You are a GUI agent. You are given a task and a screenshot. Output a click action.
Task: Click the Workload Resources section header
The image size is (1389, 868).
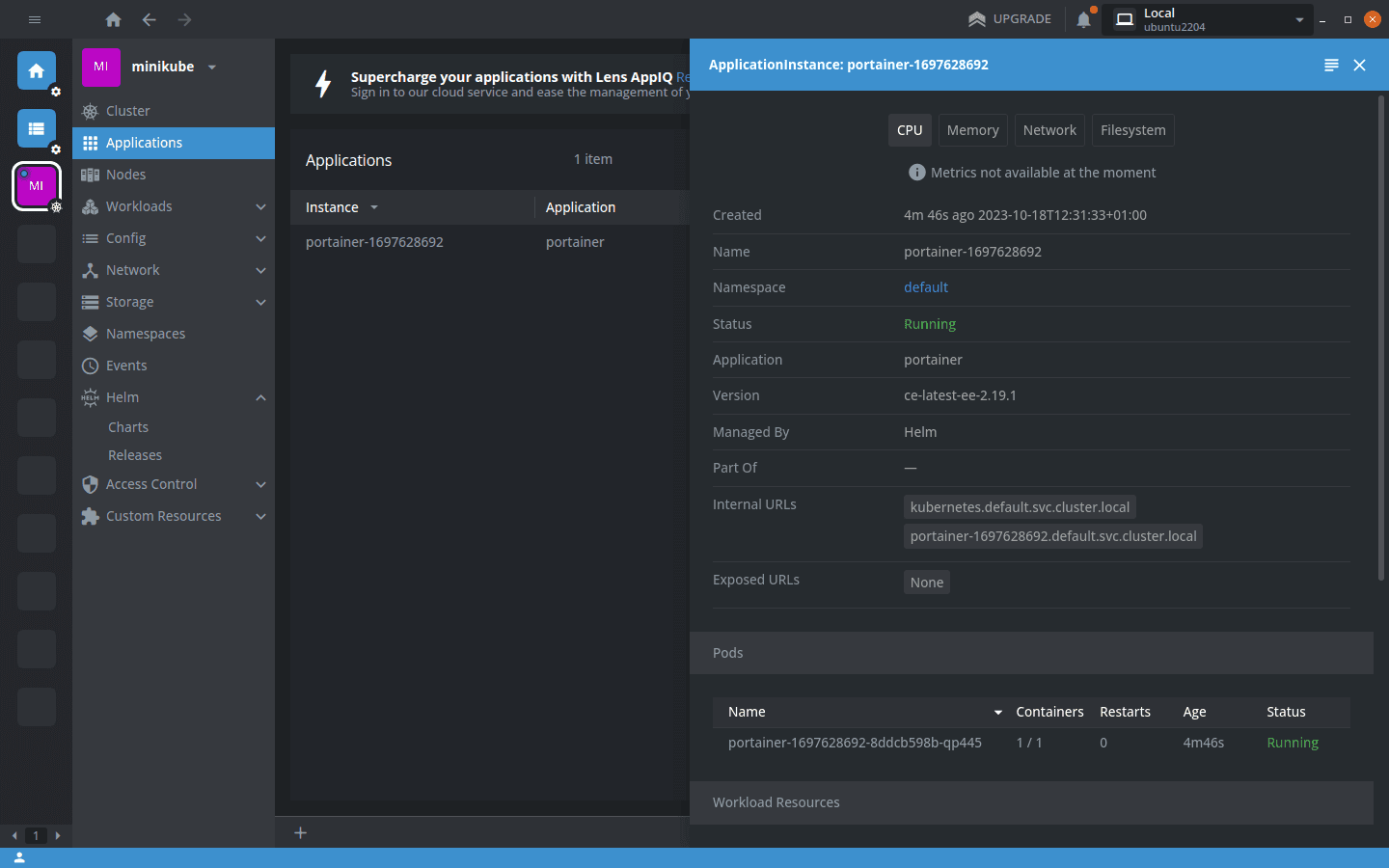(x=1031, y=802)
